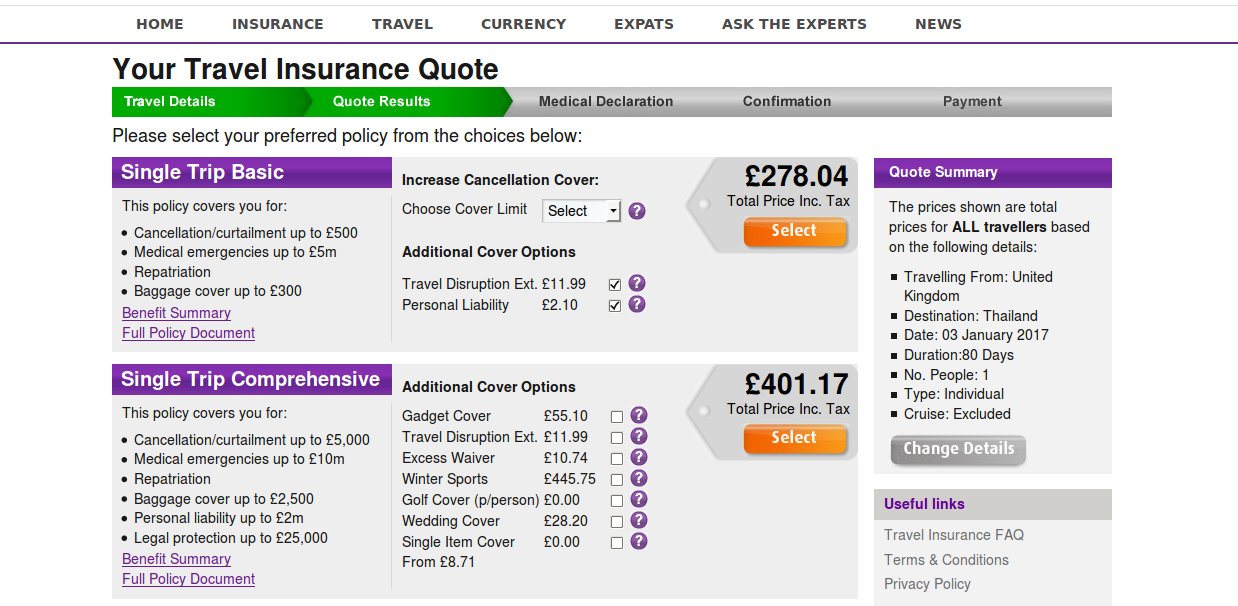
Task: Open the Choose Cover Limit Select dropdown
Action: (582, 211)
